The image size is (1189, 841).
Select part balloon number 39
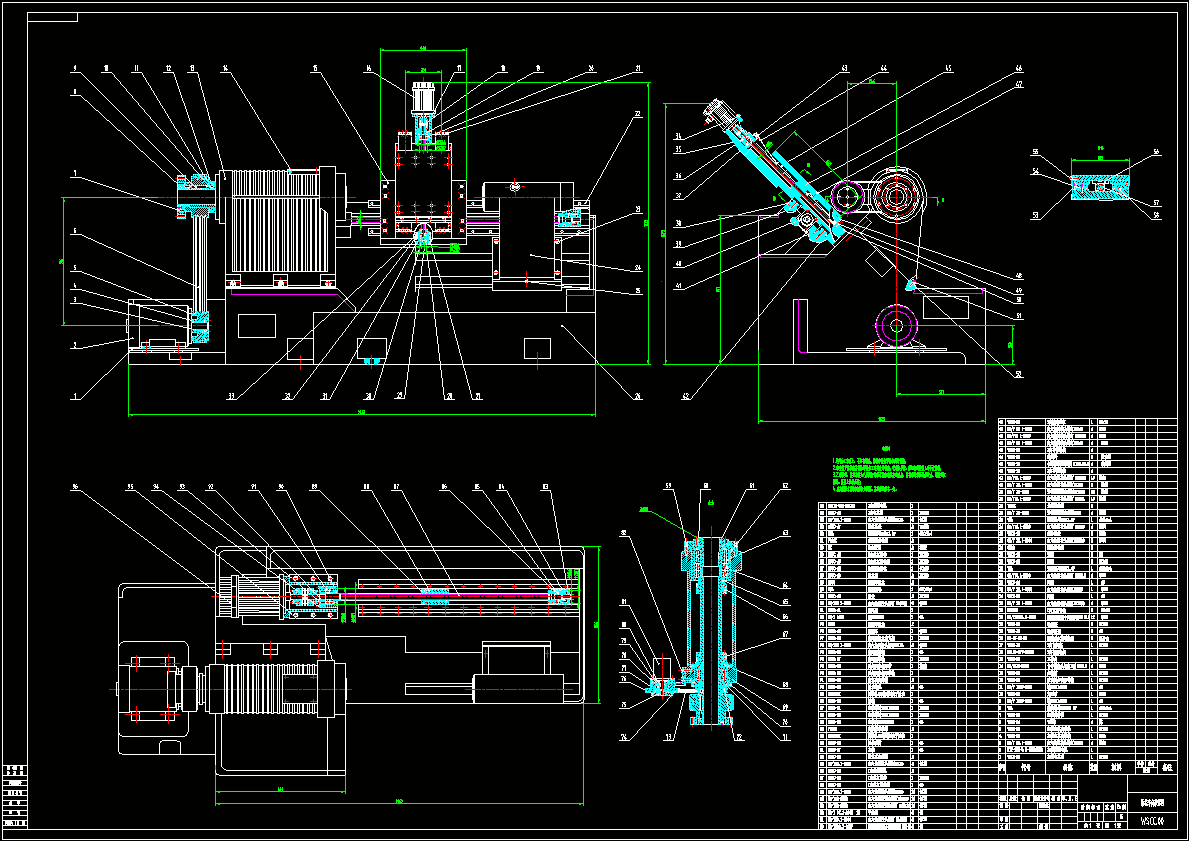tap(678, 244)
